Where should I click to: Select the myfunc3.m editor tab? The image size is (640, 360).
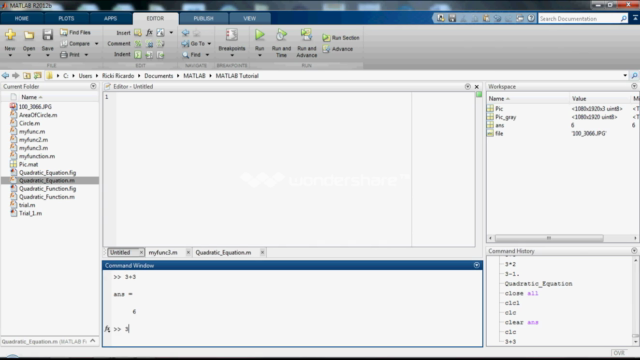tap(163, 252)
